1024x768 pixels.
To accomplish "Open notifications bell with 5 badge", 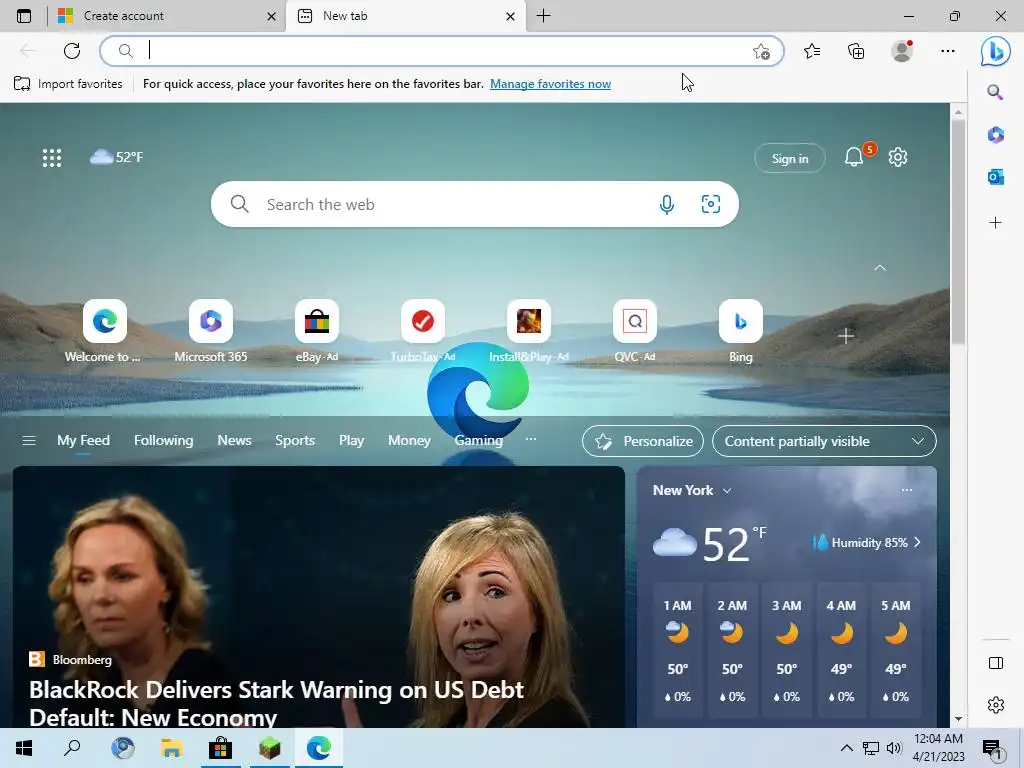I will 854,157.
